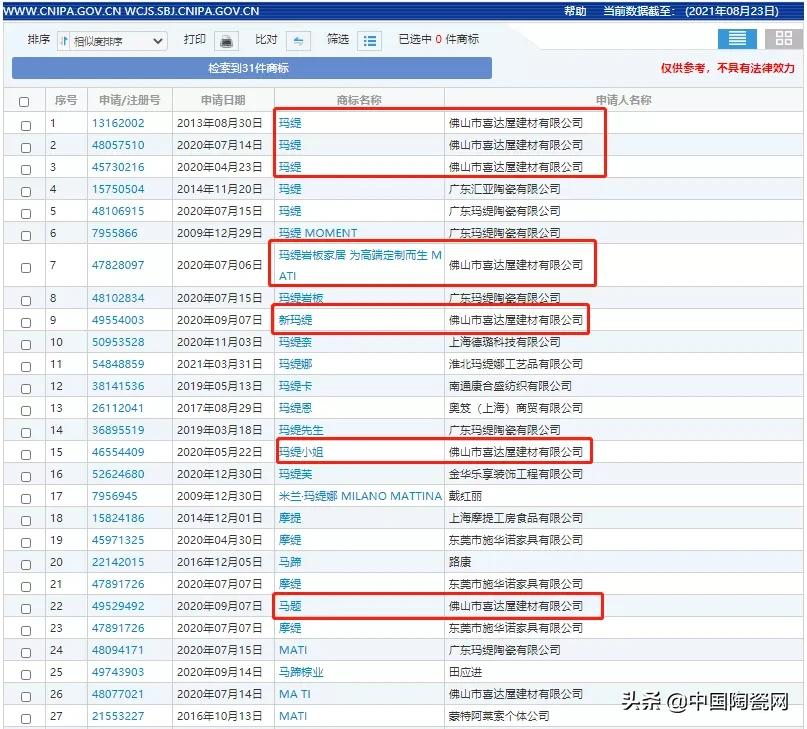
Task: Tick the select-all header checkbox
Action: coord(24,102)
